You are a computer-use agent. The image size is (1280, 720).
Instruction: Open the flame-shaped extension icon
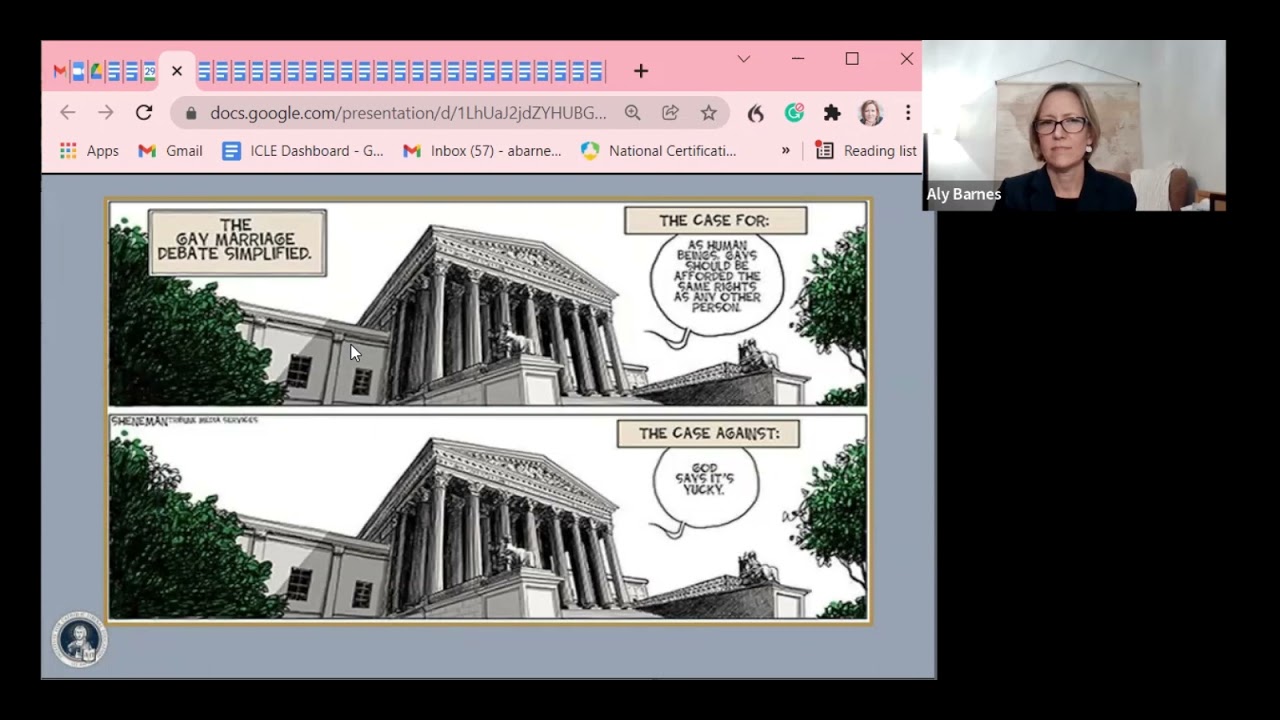click(756, 113)
